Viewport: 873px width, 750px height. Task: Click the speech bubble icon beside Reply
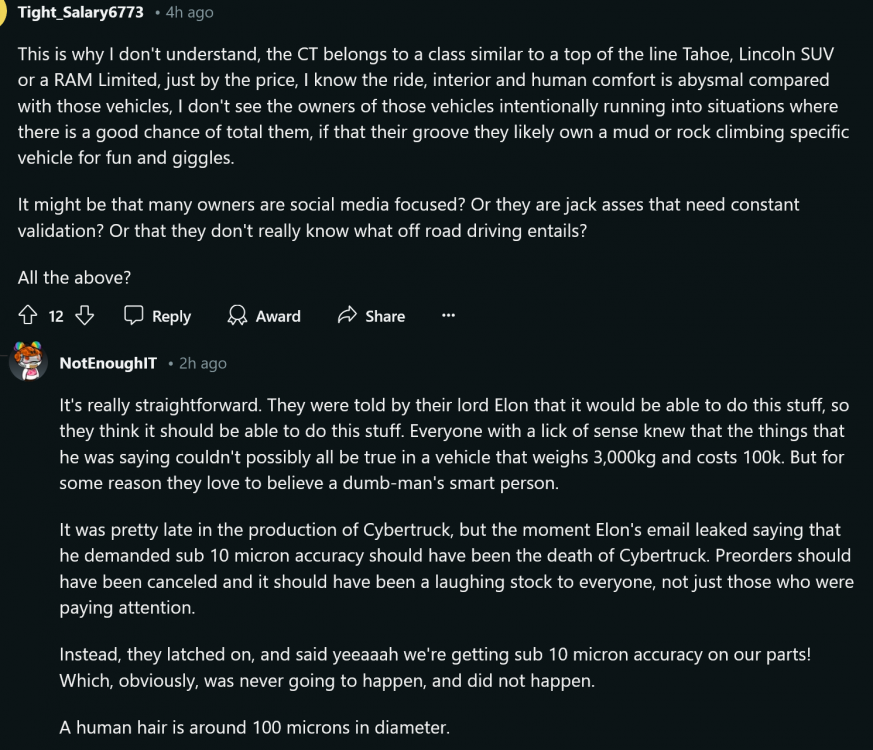click(x=134, y=316)
